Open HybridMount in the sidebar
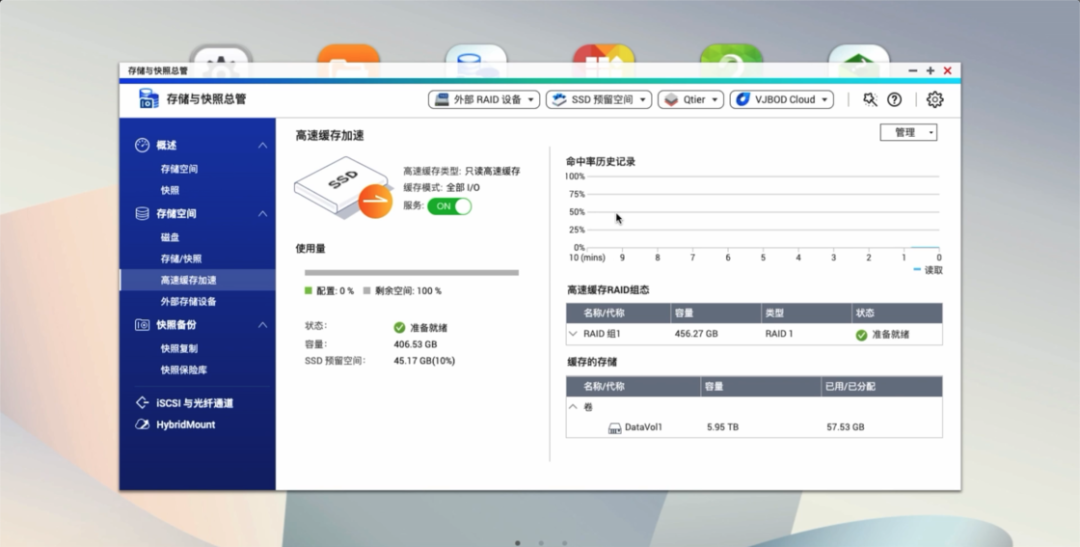This screenshot has height=547, width=1080. coord(185,424)
